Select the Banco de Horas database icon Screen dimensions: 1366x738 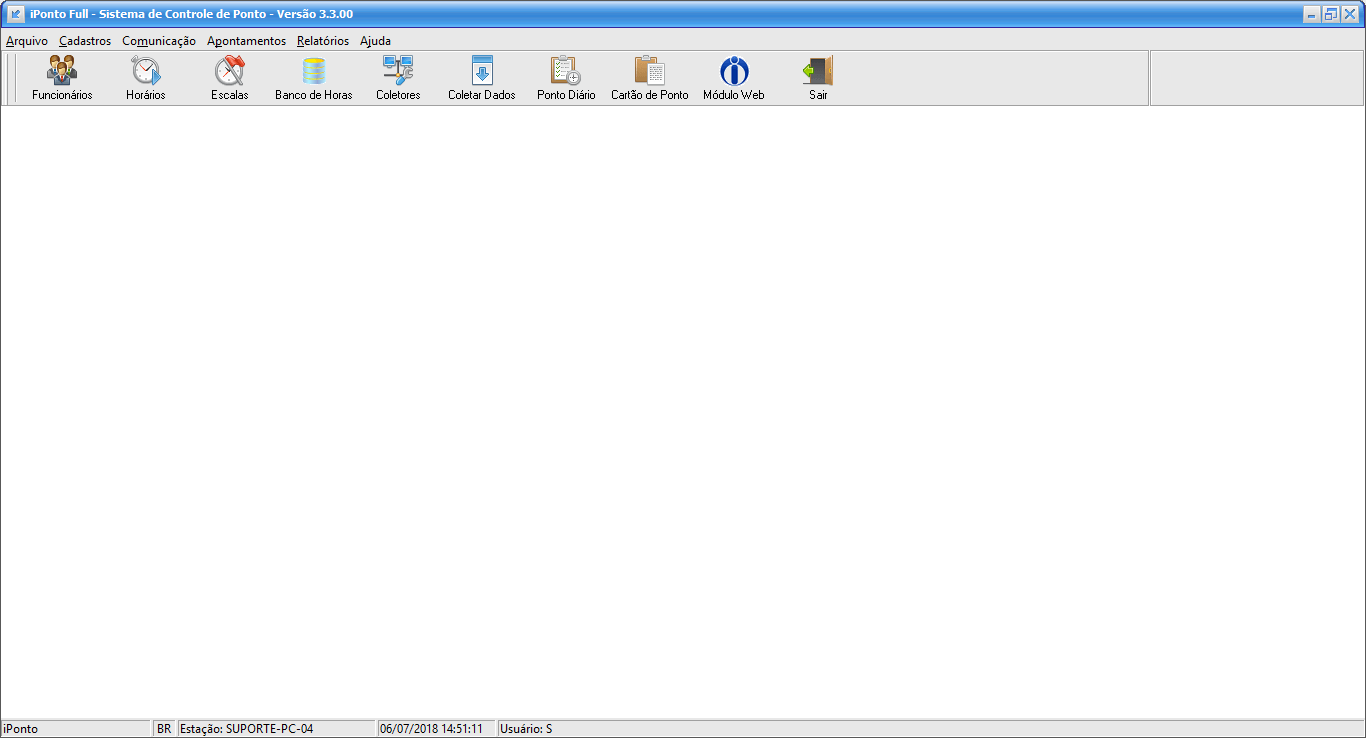pos(314,72)
